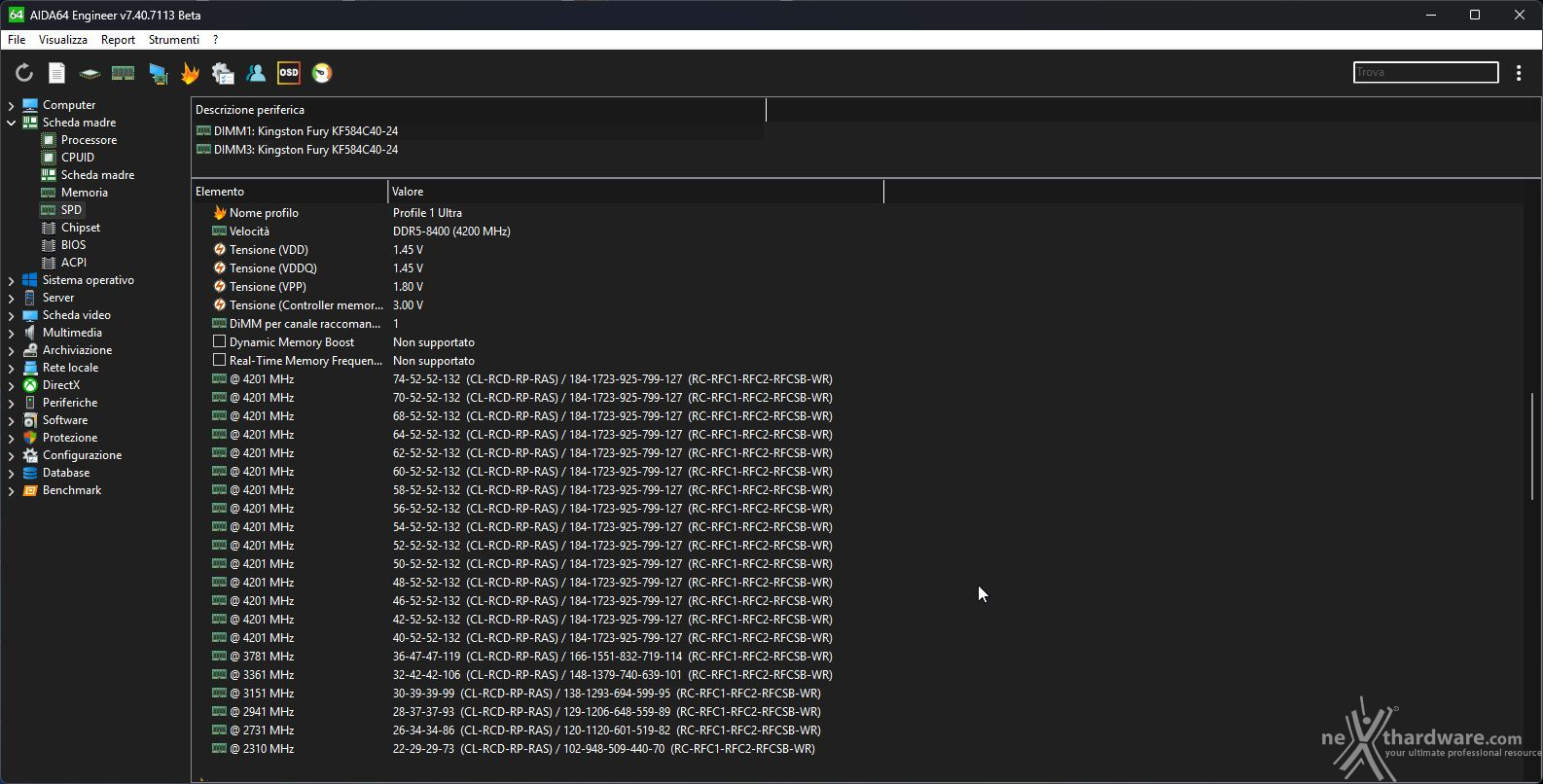
Task: Click the Protezione shield icon
Action: pyautogui.click(x=30, y=438)
